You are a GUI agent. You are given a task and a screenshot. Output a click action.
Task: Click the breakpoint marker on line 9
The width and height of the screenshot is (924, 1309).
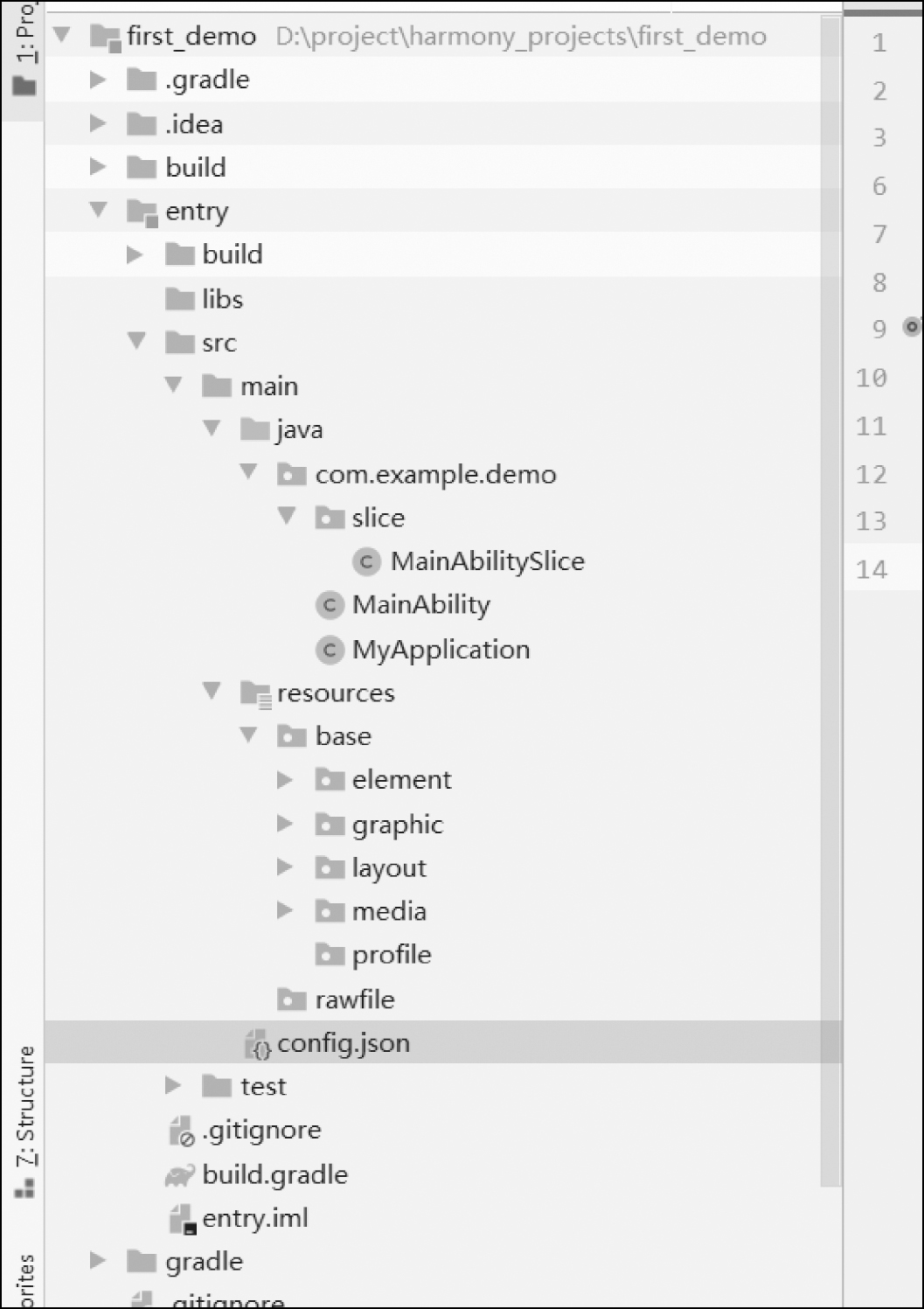click(x=911, y=327)
